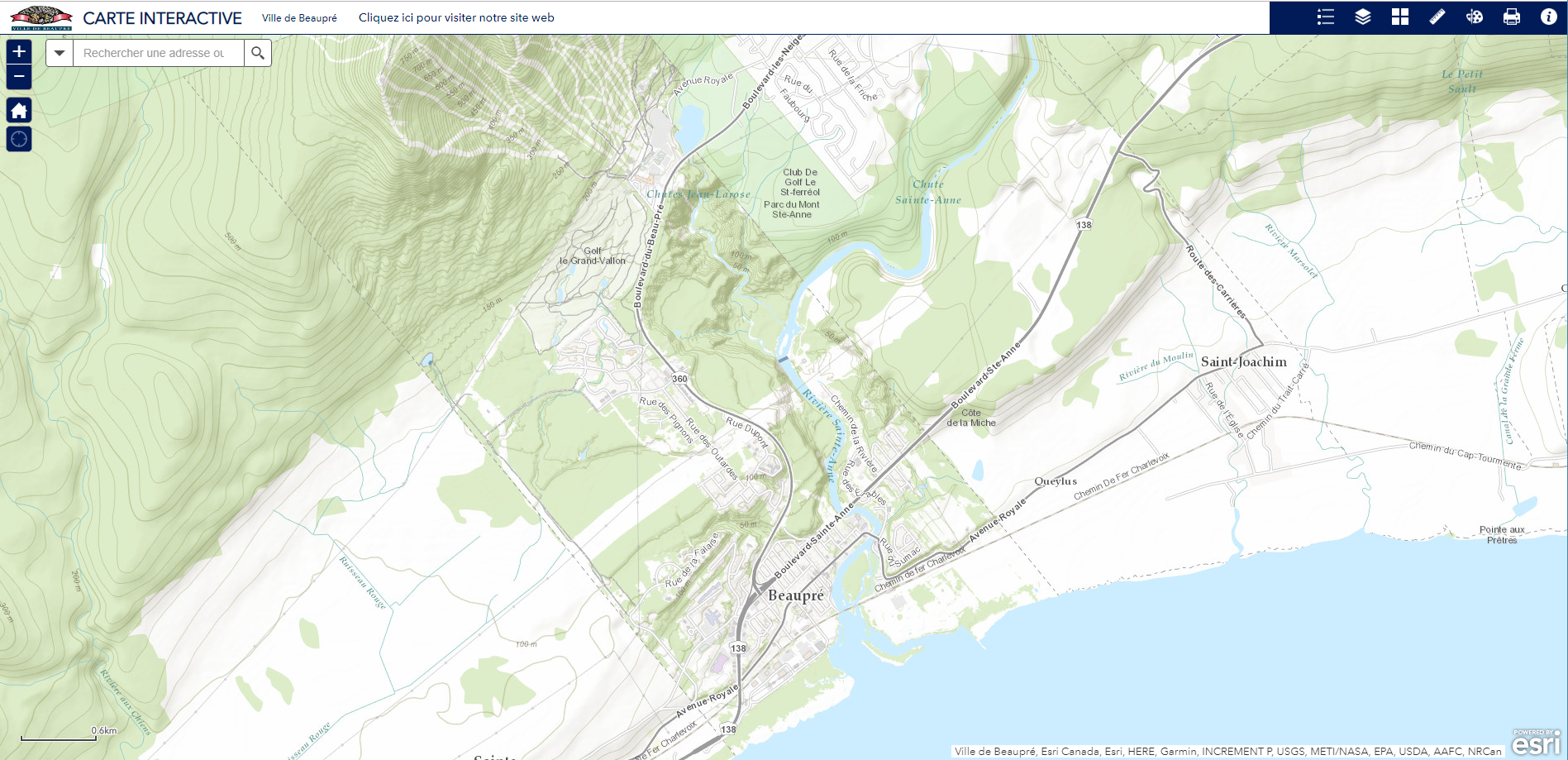The width and height of the screenshot is (1568, 760).
Task: Expand the search source dropdown arrow
Action: pos(60,53)
